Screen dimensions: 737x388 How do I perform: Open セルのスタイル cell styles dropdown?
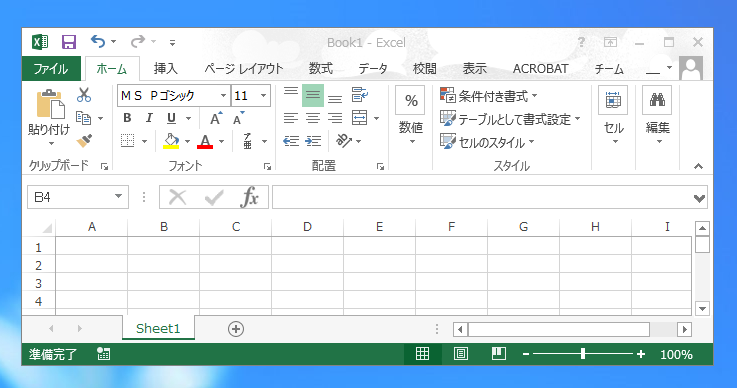[487, 142]
